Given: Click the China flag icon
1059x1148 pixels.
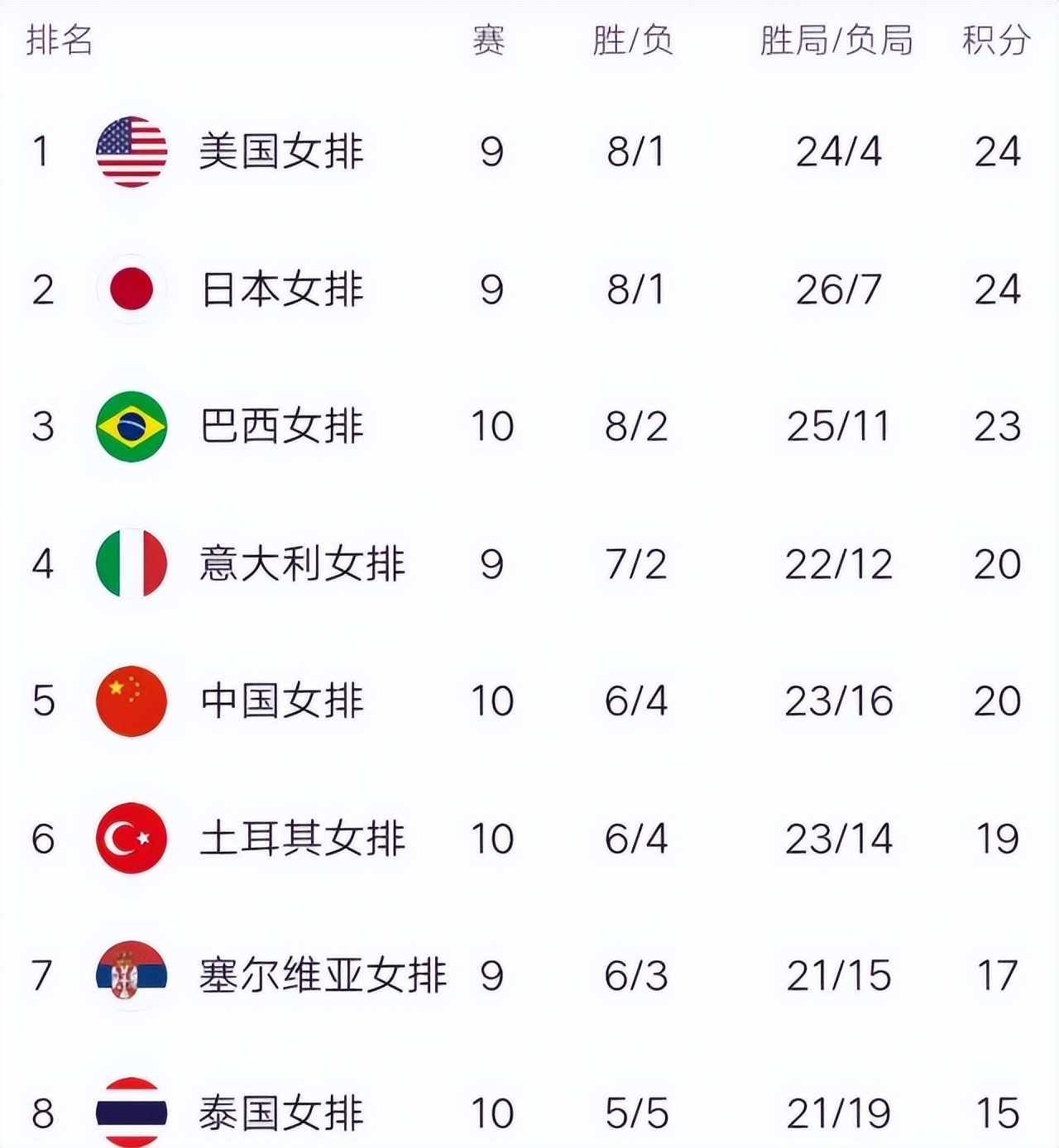Looking at the screenshot, I should tap(132, 701).
